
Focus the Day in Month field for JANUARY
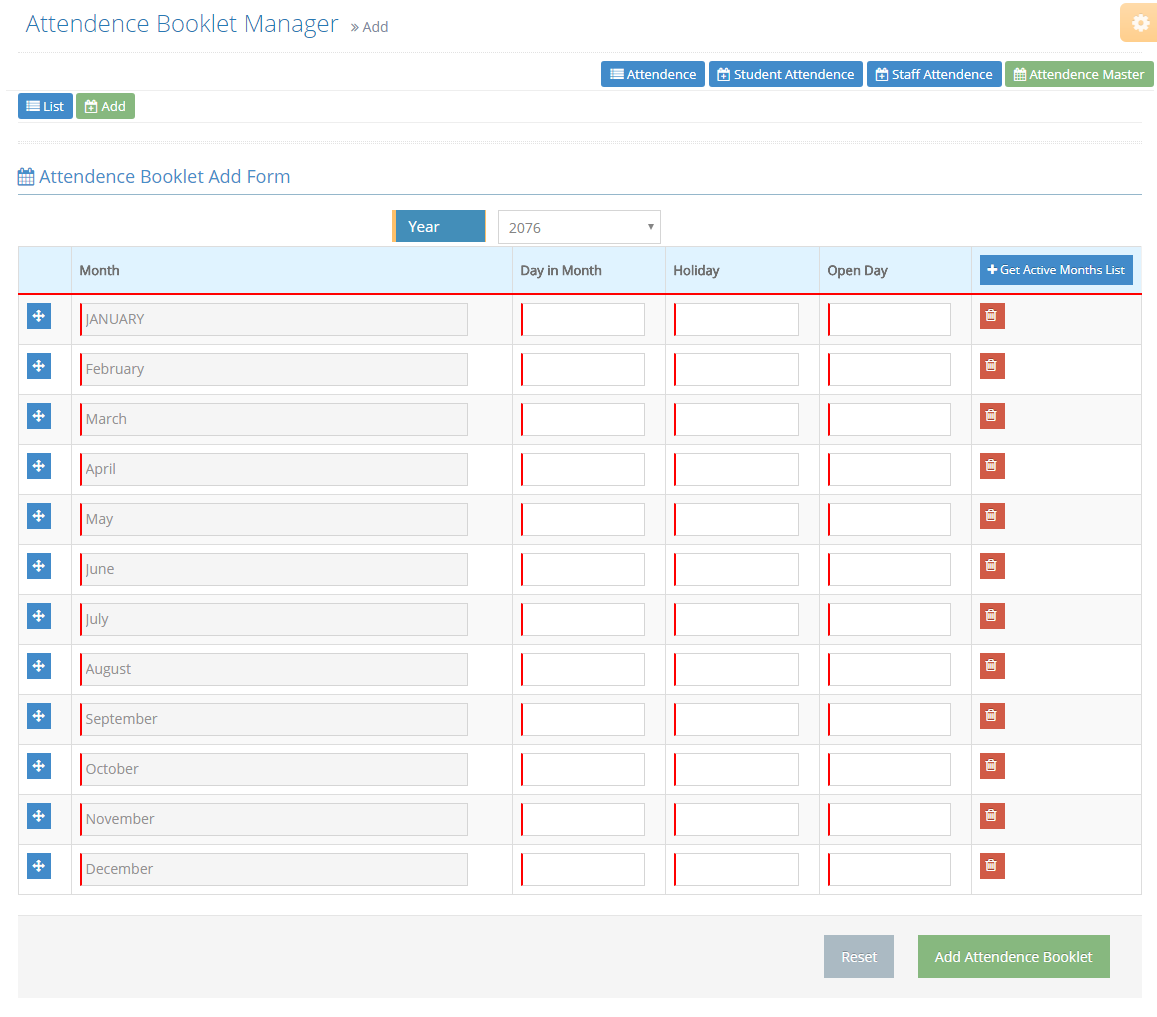click(x=583, y=319)
